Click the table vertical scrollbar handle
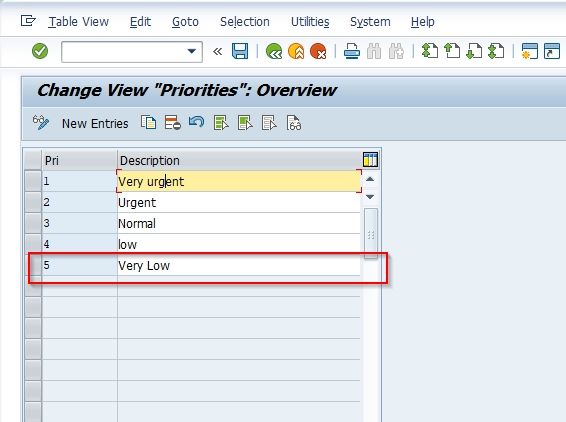The height and width of the screenshot is (422, 566). point(371,234)
